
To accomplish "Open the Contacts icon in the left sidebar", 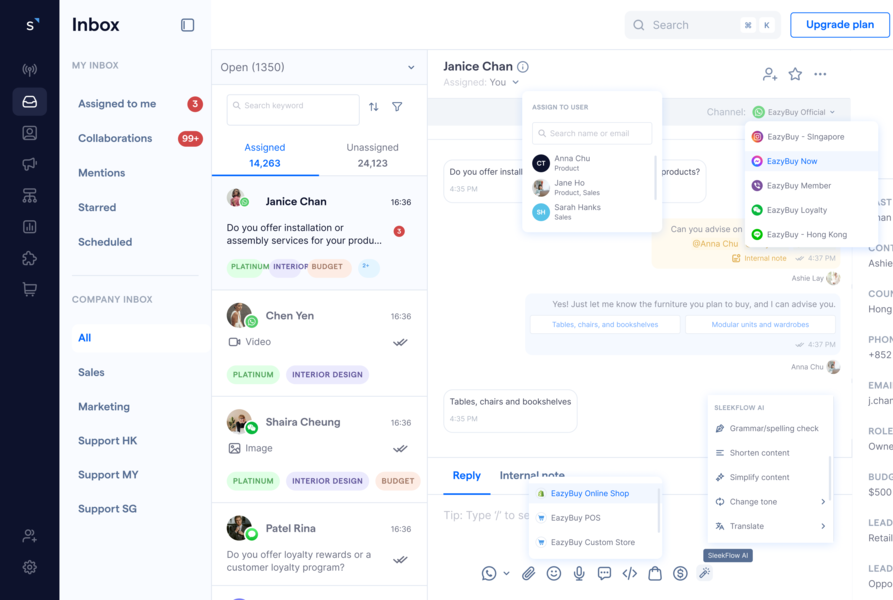I will pyautogui.click(x=30, y=133).
